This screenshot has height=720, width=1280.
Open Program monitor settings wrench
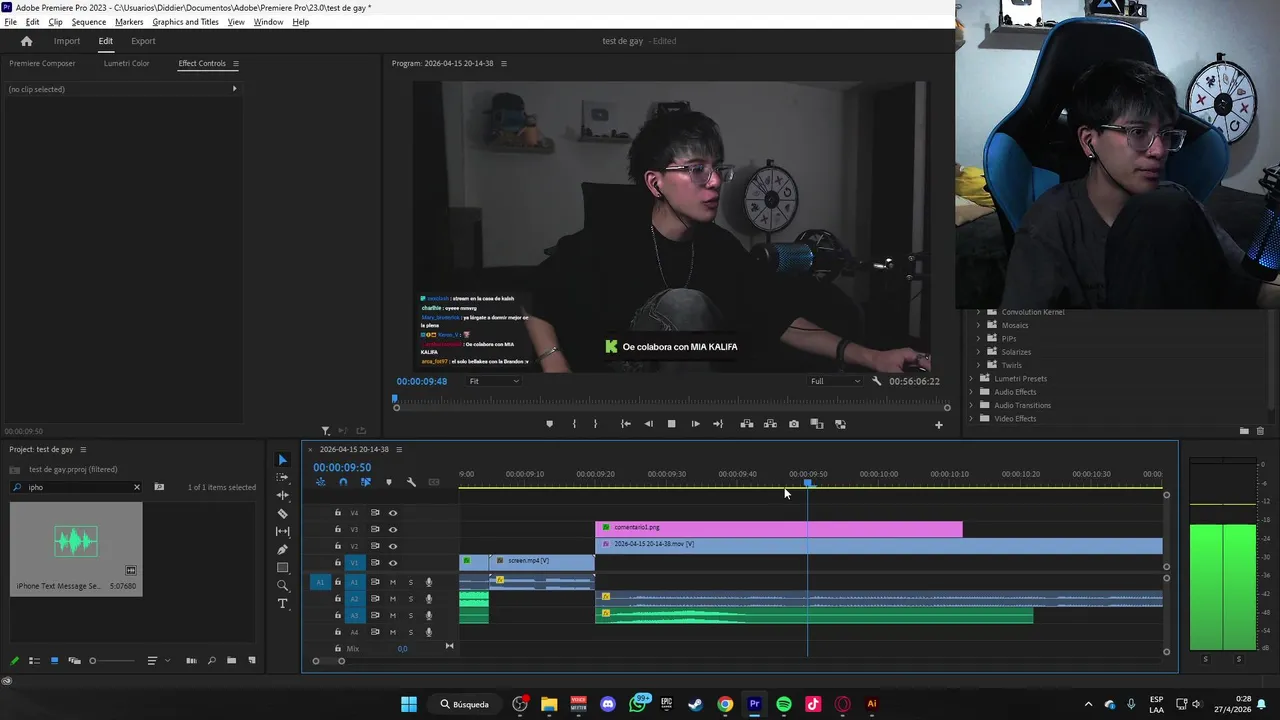tap(877, 381)
